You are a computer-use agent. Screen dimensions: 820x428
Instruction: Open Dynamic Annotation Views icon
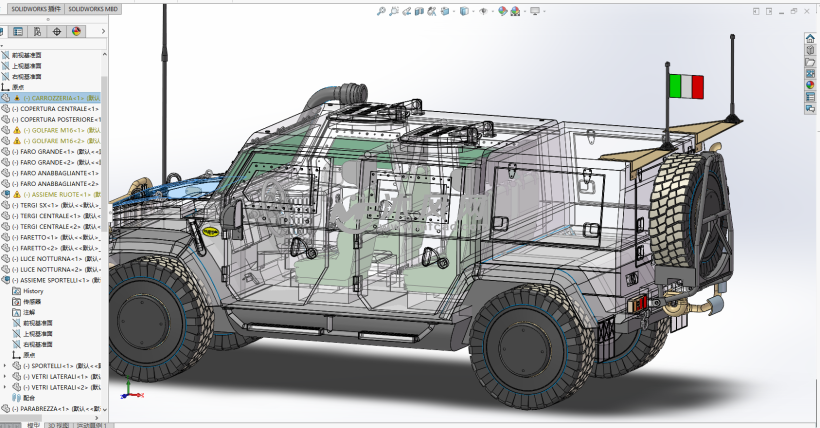coord(431,11)
